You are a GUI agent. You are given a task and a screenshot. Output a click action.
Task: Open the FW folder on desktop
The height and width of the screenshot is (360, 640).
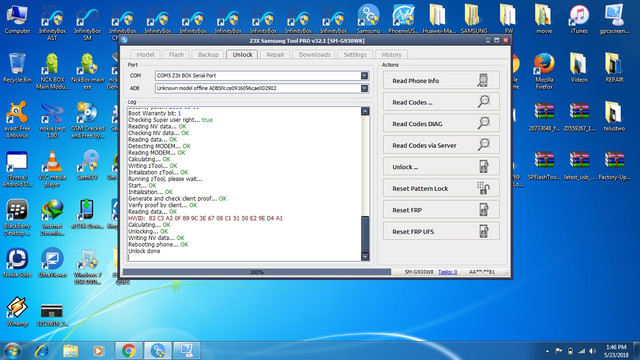point(509,20)
